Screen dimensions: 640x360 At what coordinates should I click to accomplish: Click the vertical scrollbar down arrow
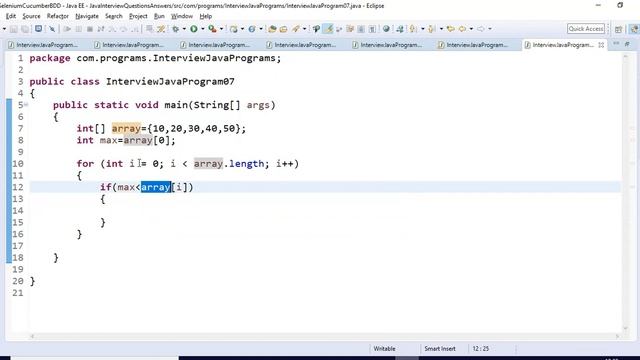pyautogui.click(x=626, y=328)
